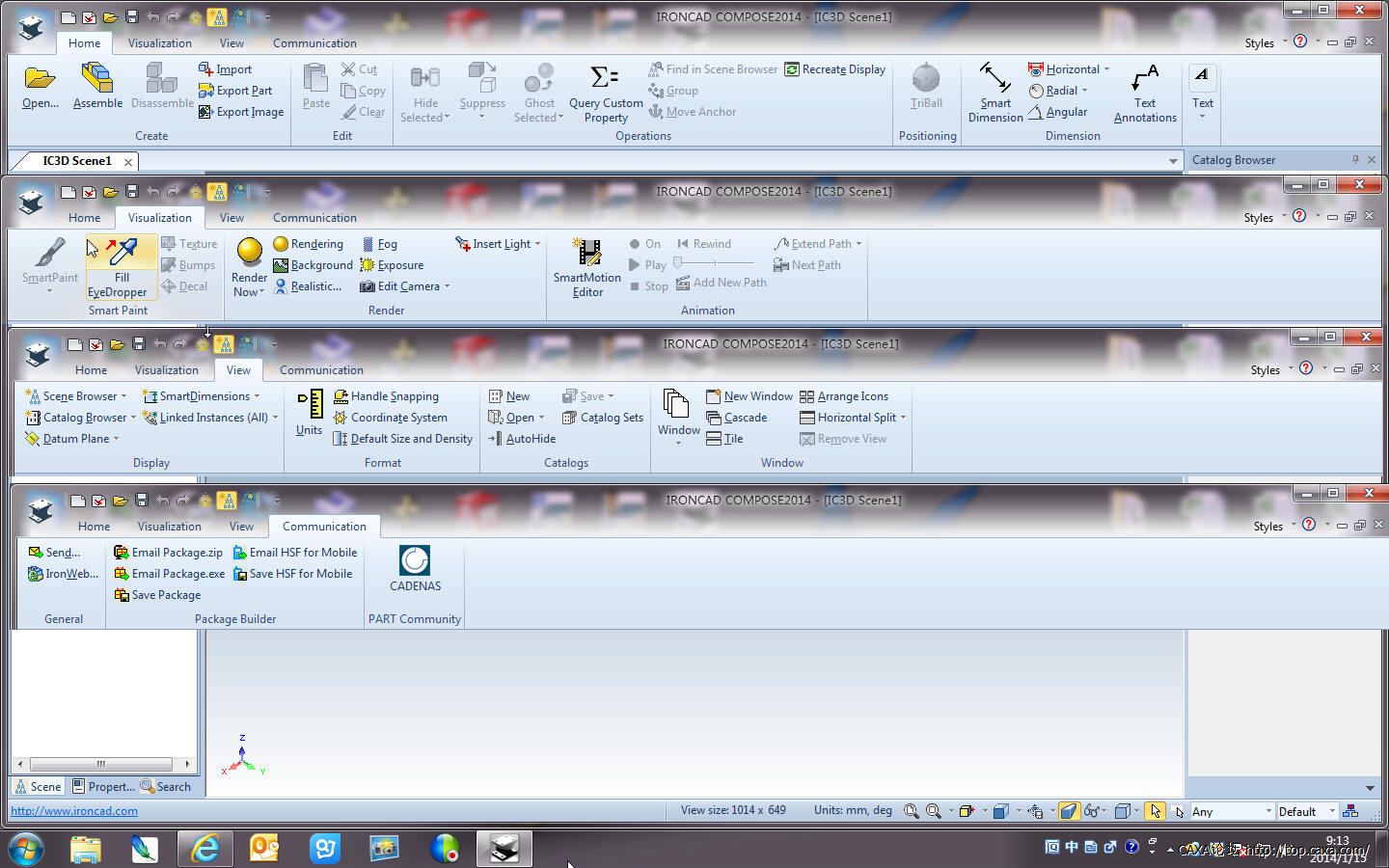Launch the SmartMotion Editor
Viewport: 1389px width, 868px height.
586,267
